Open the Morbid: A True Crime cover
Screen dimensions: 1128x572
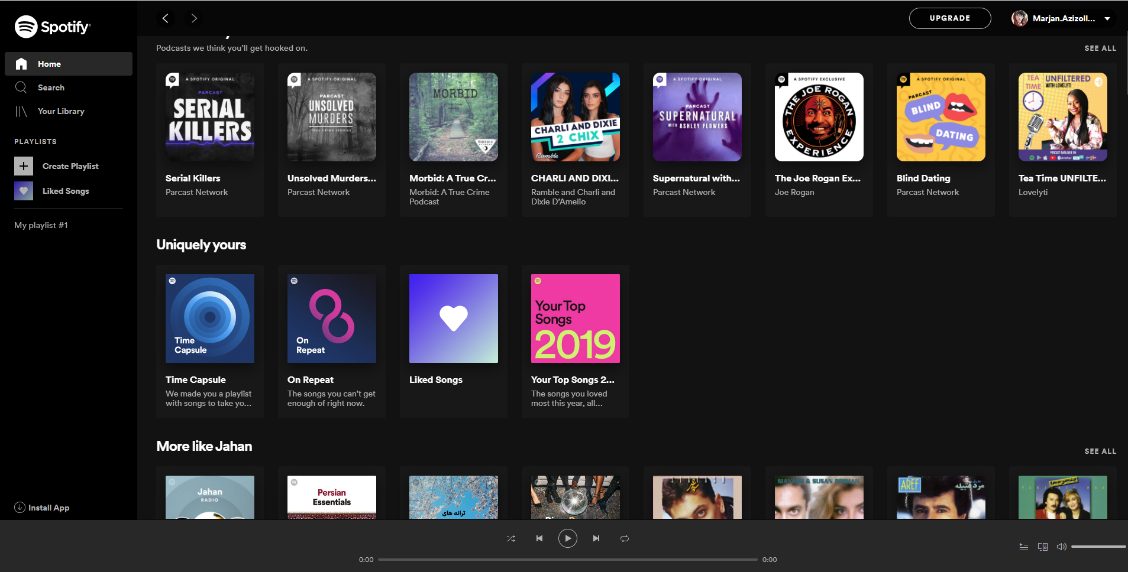coord(453,117)
